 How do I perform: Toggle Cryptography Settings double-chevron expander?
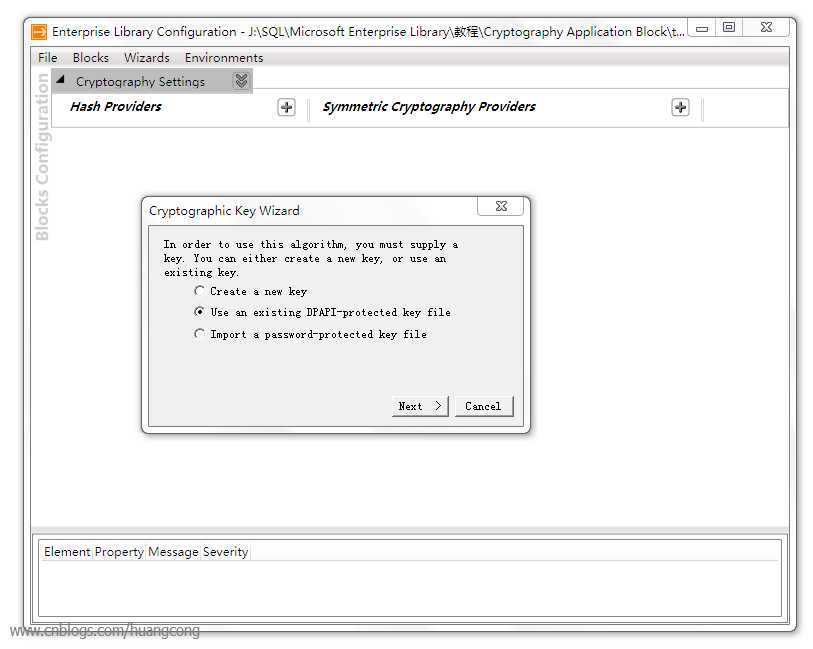[x=241, y=81]
